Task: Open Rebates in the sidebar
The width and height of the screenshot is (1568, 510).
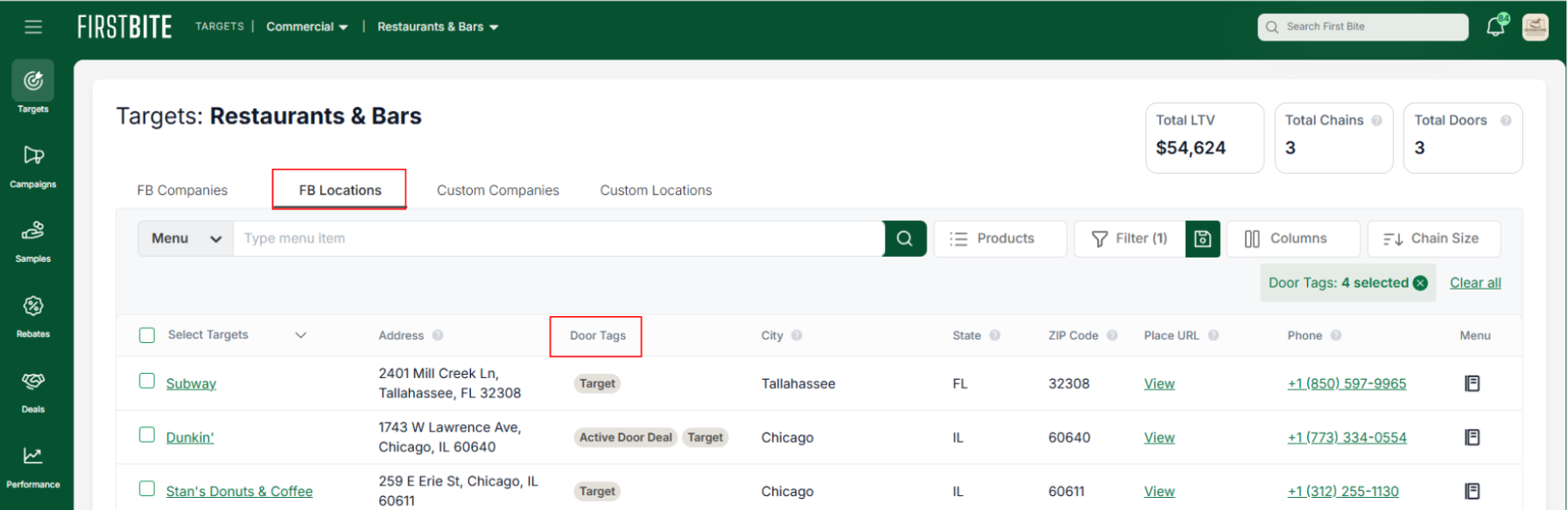Action: (x=33, y=316)
